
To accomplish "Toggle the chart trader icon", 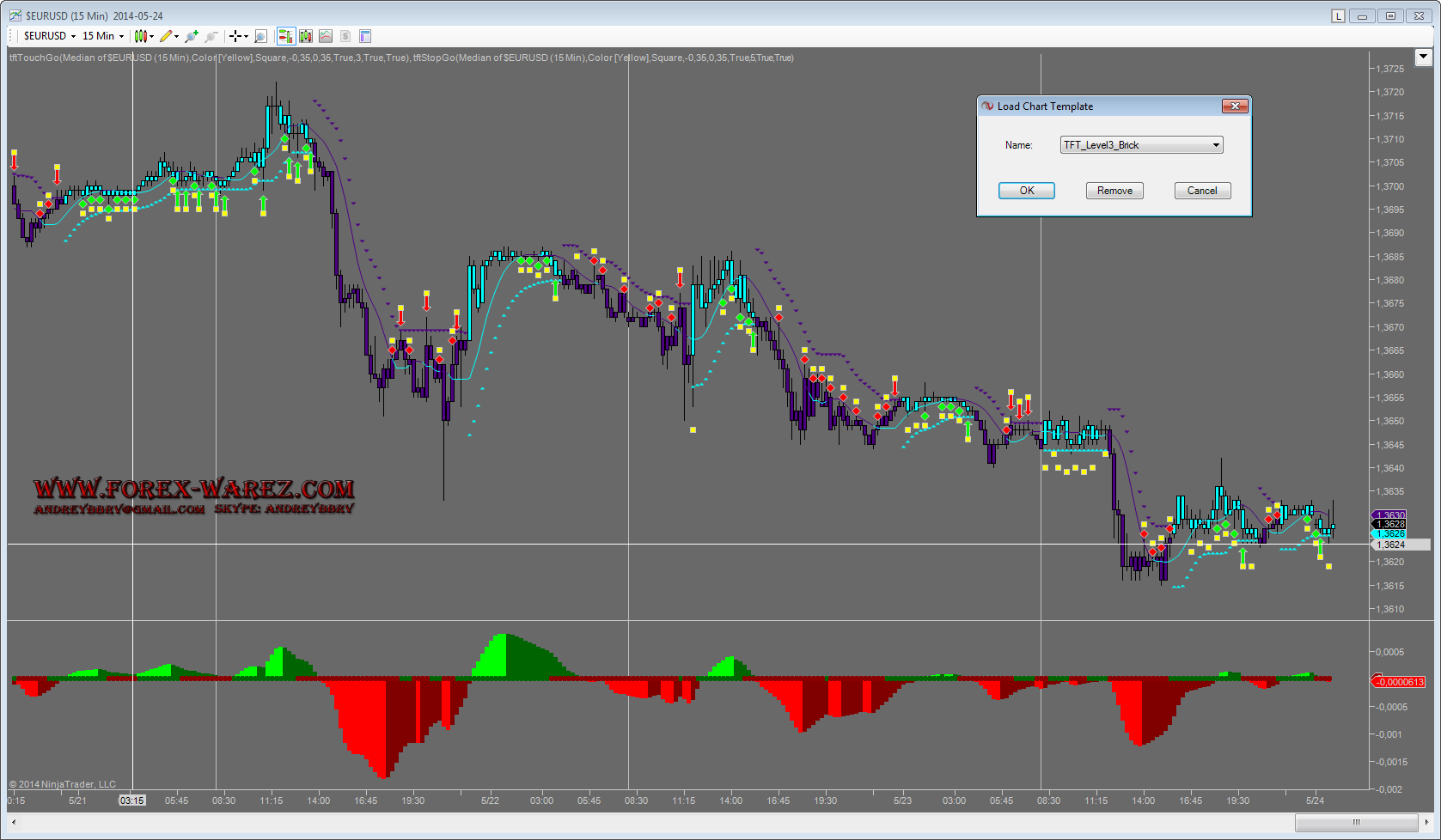I will pos(285,36).
